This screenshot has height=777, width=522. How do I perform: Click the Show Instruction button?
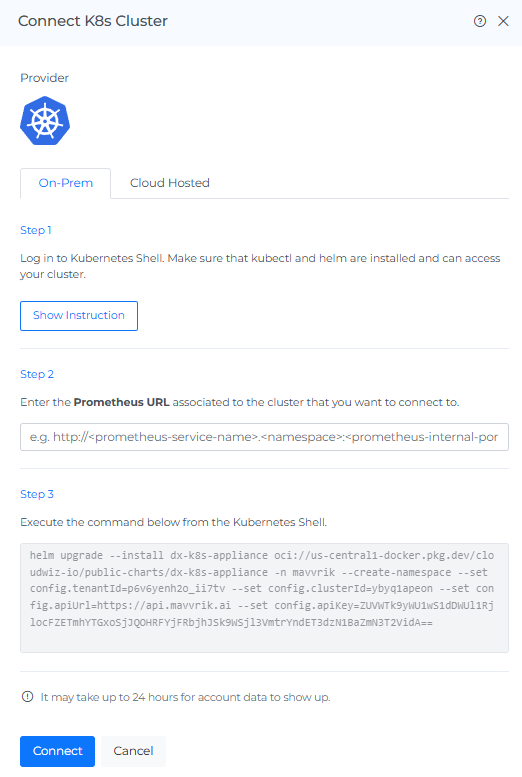(x=79, y=316)
